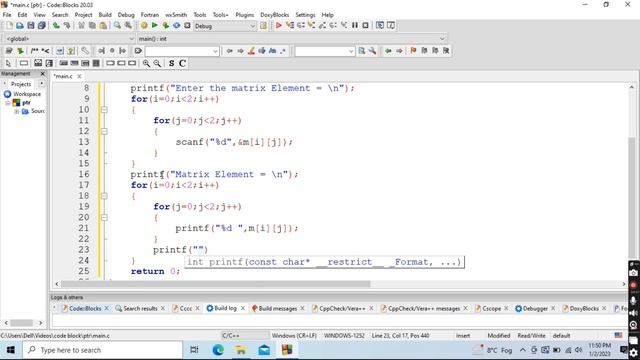Stop the debugger with the toolbar icon
Image resolution: width=640 pixels, height=360 pixels.
[x=365, y=26]
